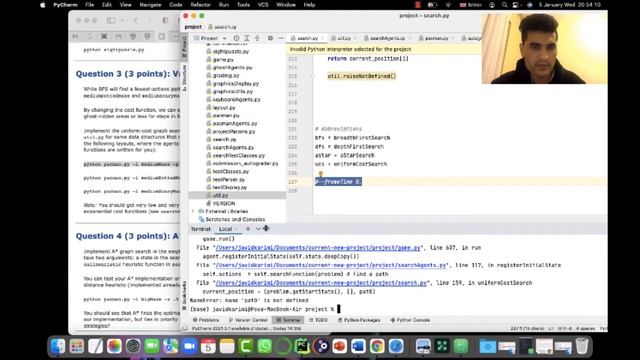This screenshot has width=640, height=360.
Task: Open the File menu in the menu bar
Action: click(x=89, y=5)
